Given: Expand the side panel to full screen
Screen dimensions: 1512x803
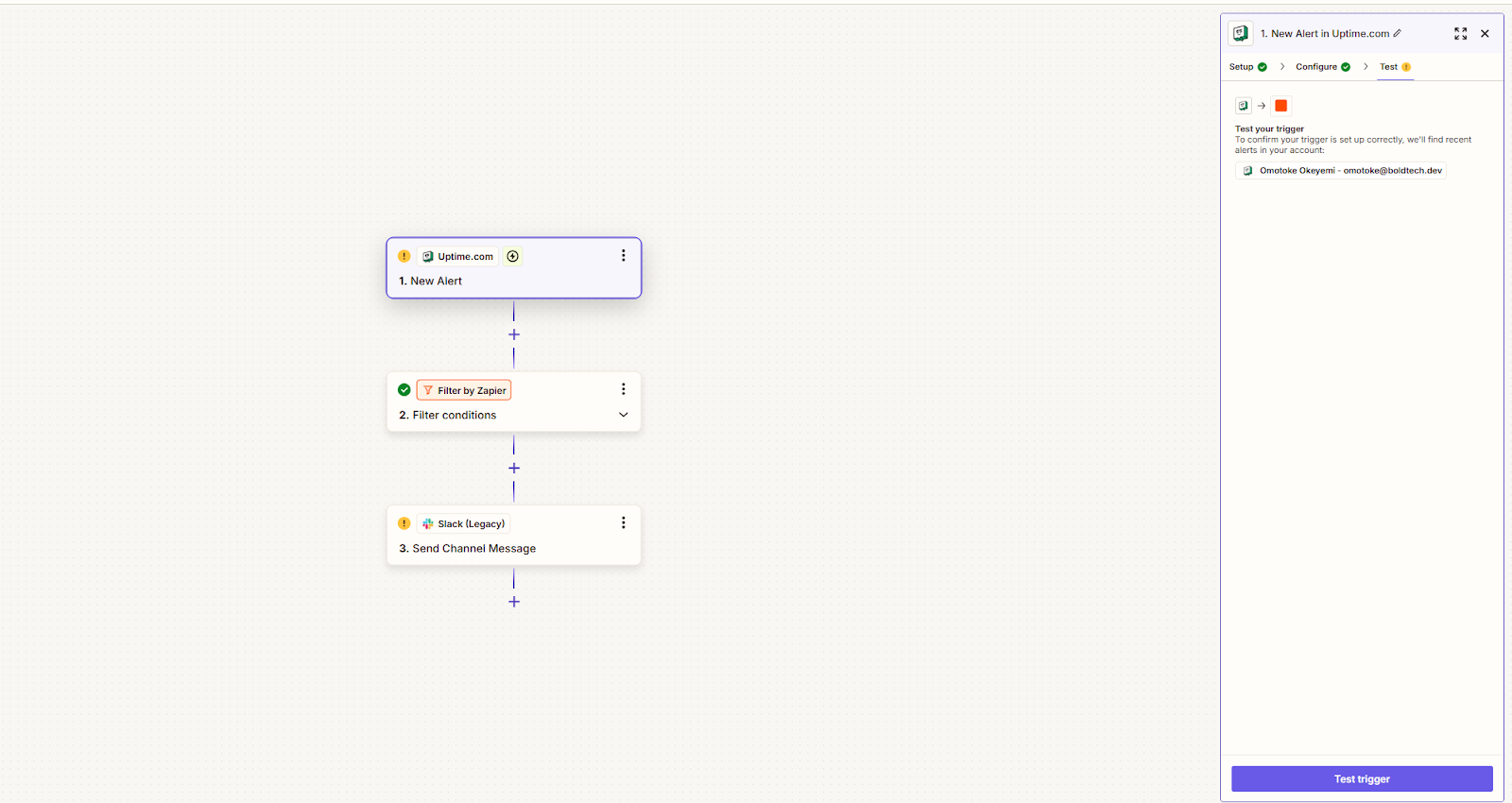Looking at the screenshot, I should [x=1460, y=34].
